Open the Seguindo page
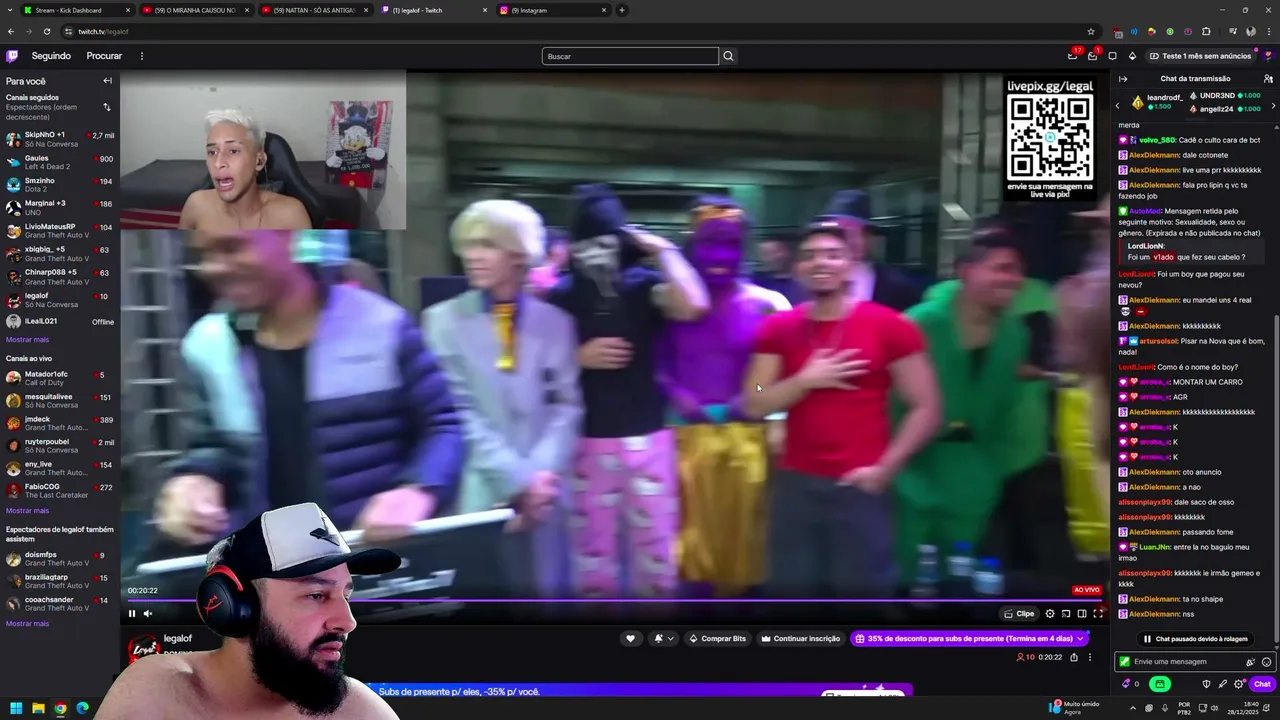The image size is (1280, 720). pos(51,56)
